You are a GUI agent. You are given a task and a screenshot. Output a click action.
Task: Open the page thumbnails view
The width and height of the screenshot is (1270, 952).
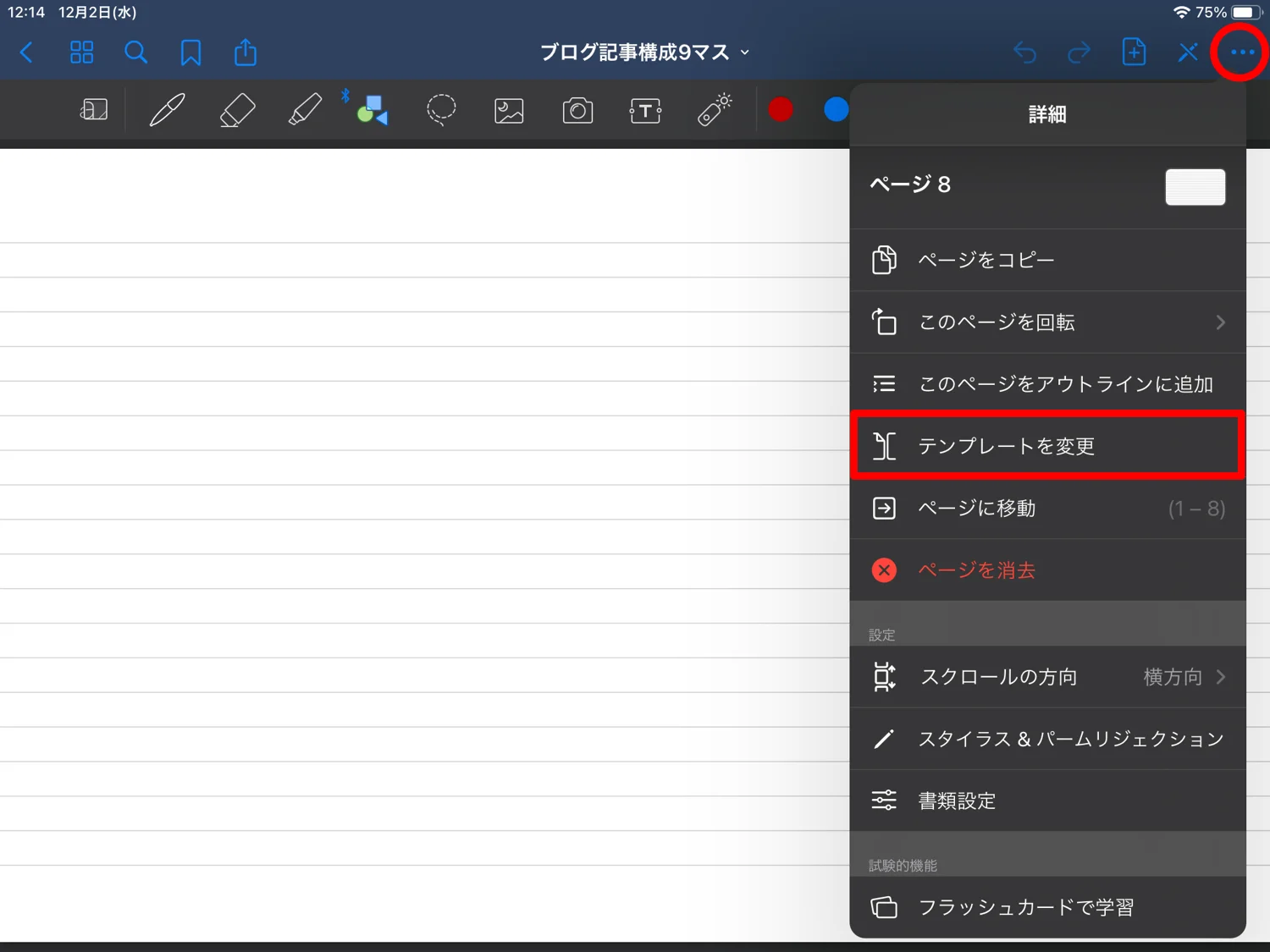tap(81, 52)
